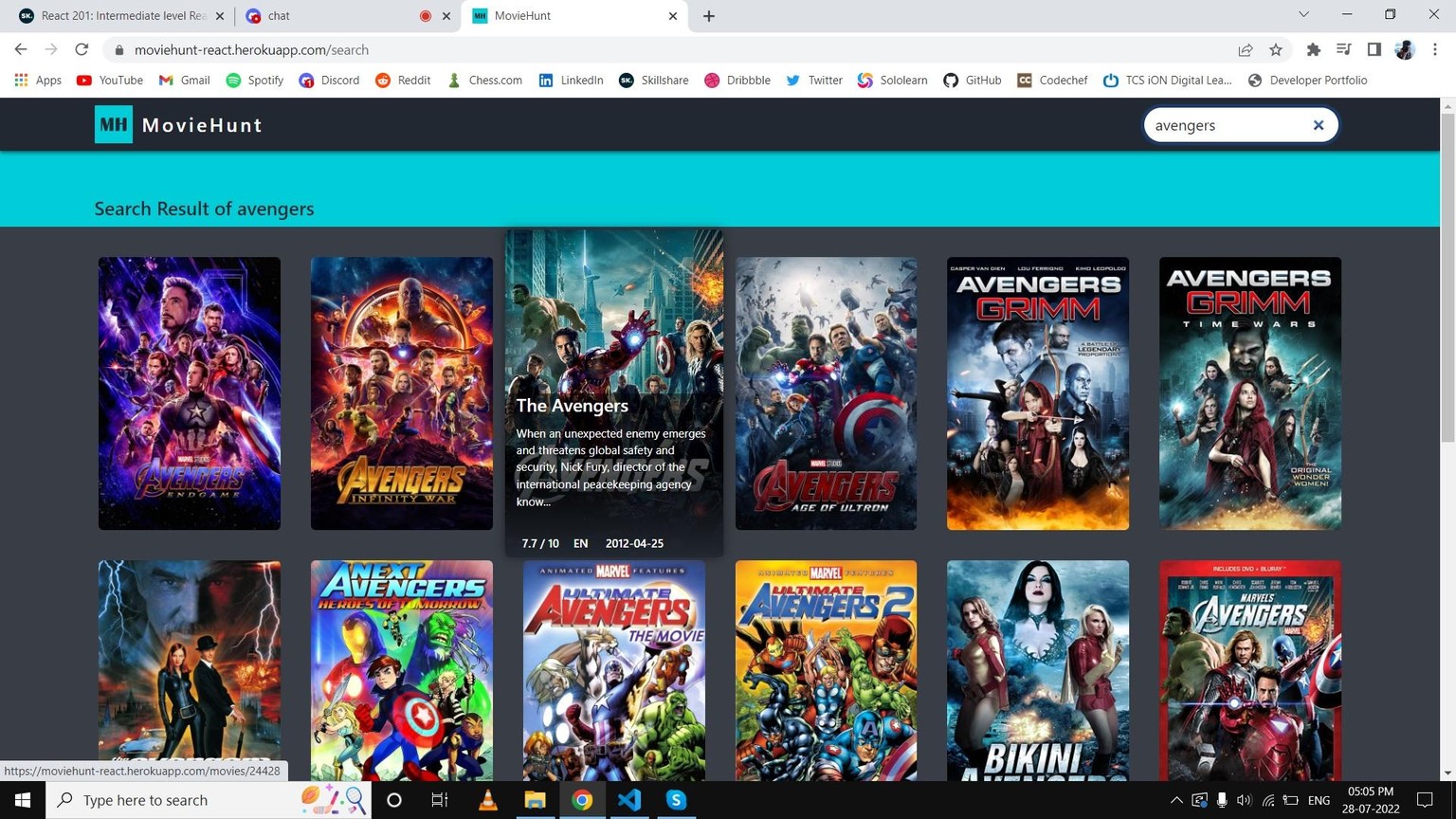The height and width of the screenshot is (819, 1456).
Task: Open File Explorer from taskbar
Action: [535, 800]
